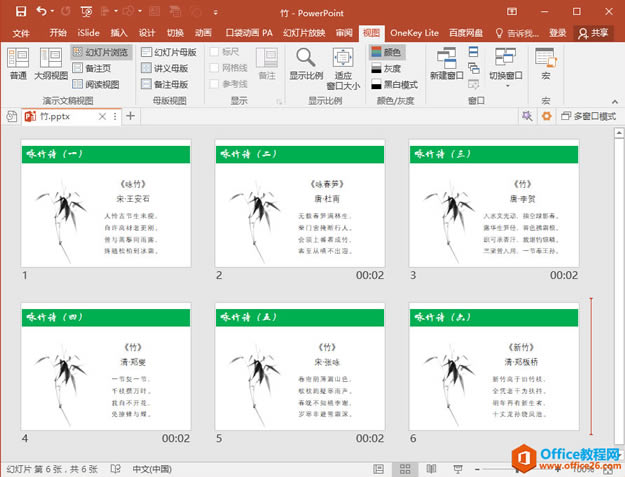The height and width of the screenshot is (477, 625).
Task: Click the Save icon in quick access toolbar
Action: [21, 12]
